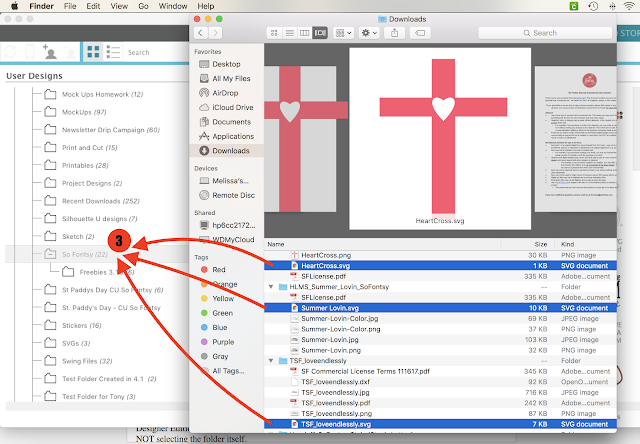640x444 pixels.
Task: Open Printables (28) folder in library
Action: pyautogui.click(x=85, y=165)
